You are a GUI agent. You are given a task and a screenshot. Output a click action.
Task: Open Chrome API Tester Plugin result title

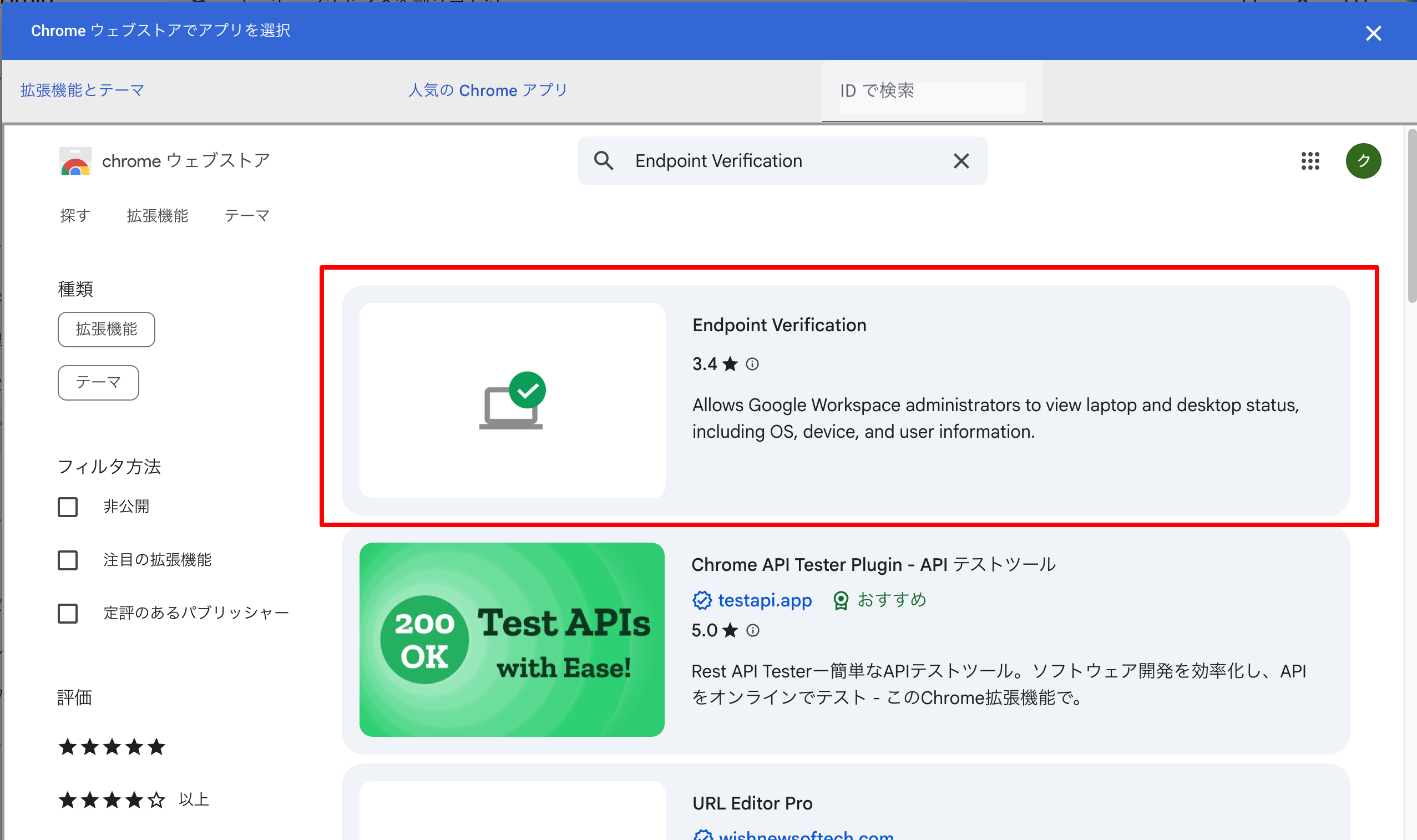click(x=873, y=564)
